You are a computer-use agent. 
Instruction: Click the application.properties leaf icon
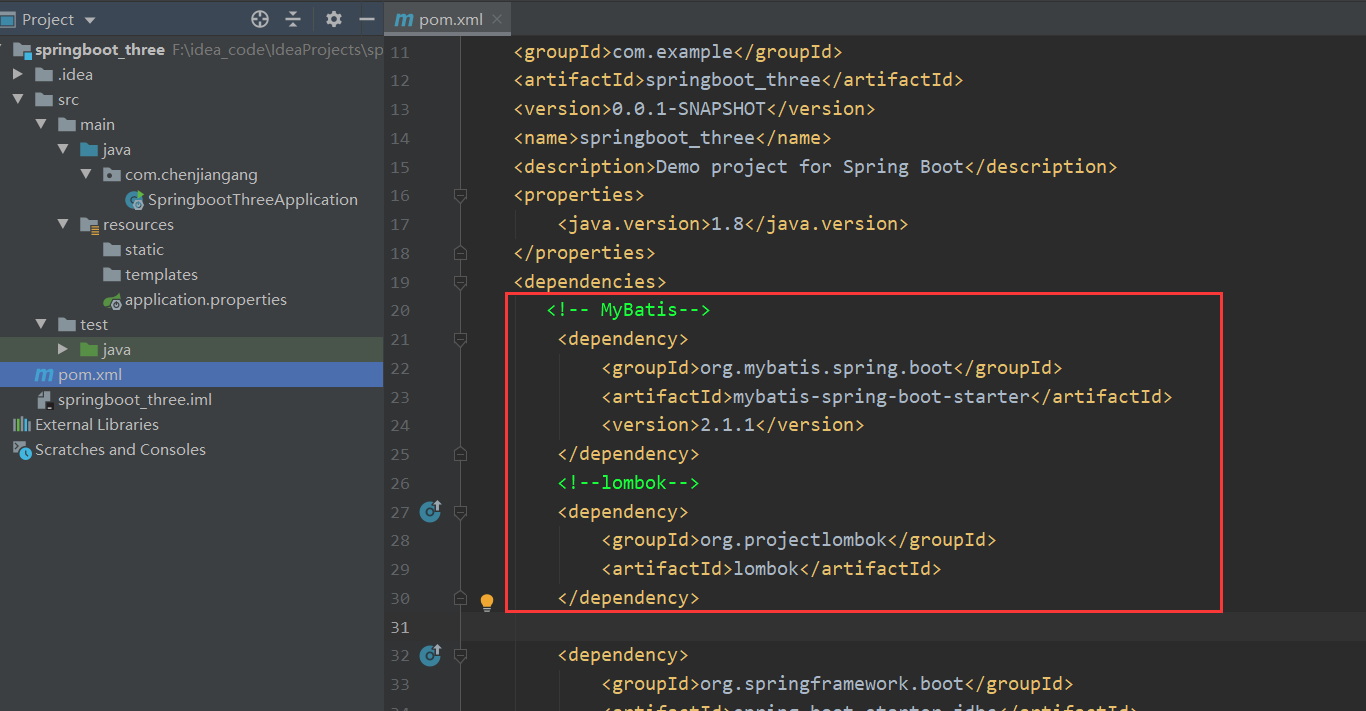pyautogui.click(x=112, y=300)
